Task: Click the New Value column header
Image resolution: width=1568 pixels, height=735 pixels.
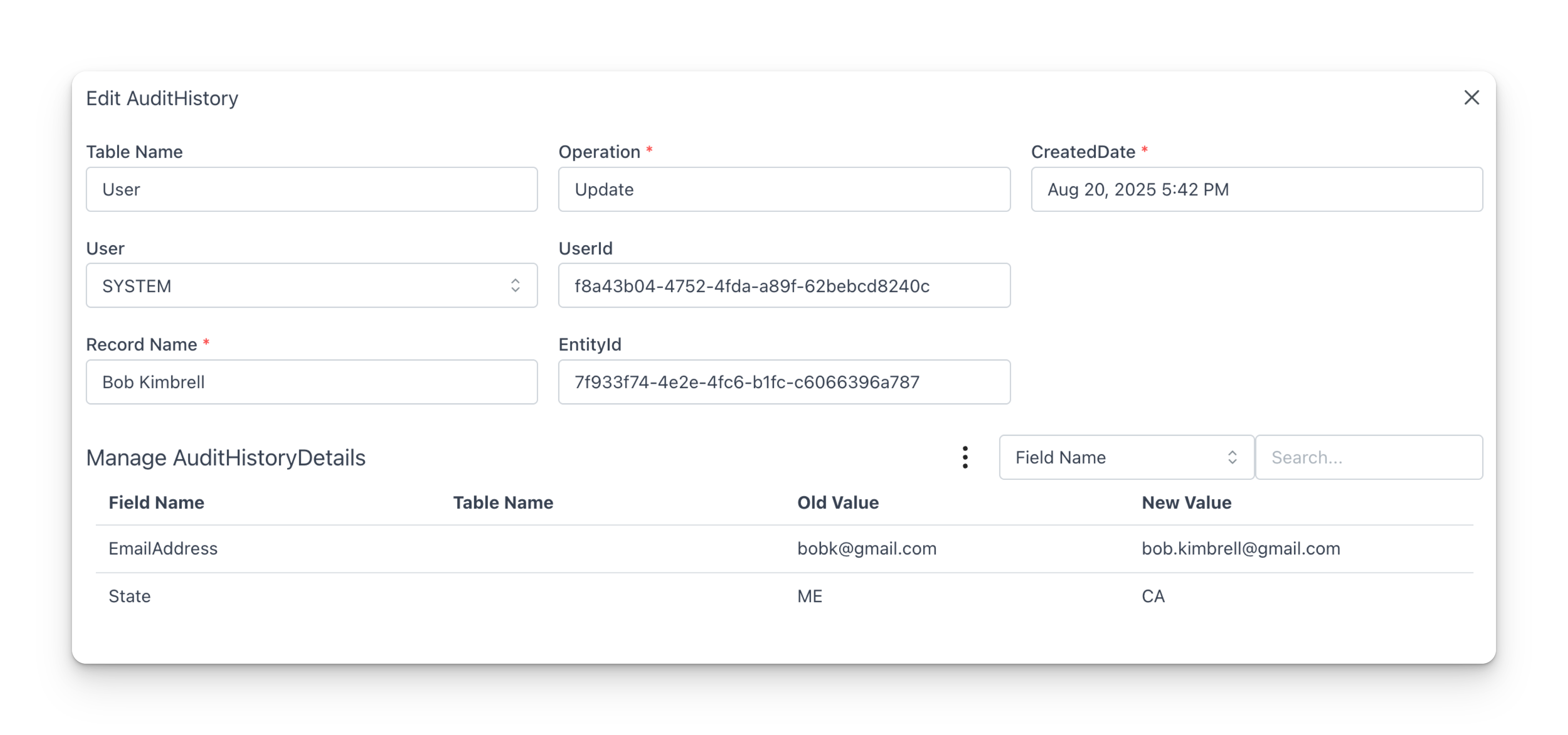Action: point(1186,502)
